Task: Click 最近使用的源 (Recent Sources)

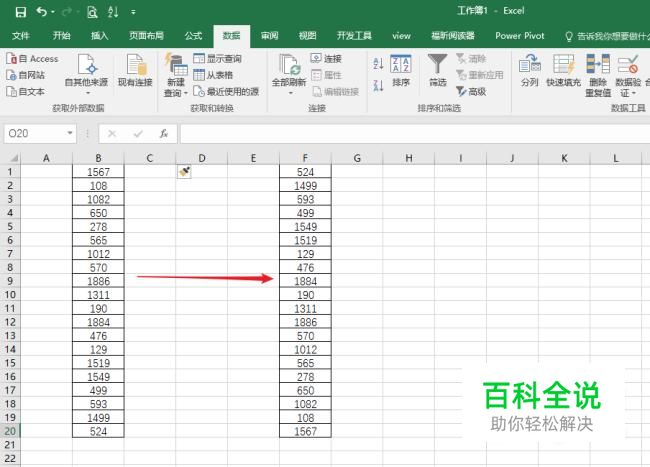Action: tap(226, 92)
